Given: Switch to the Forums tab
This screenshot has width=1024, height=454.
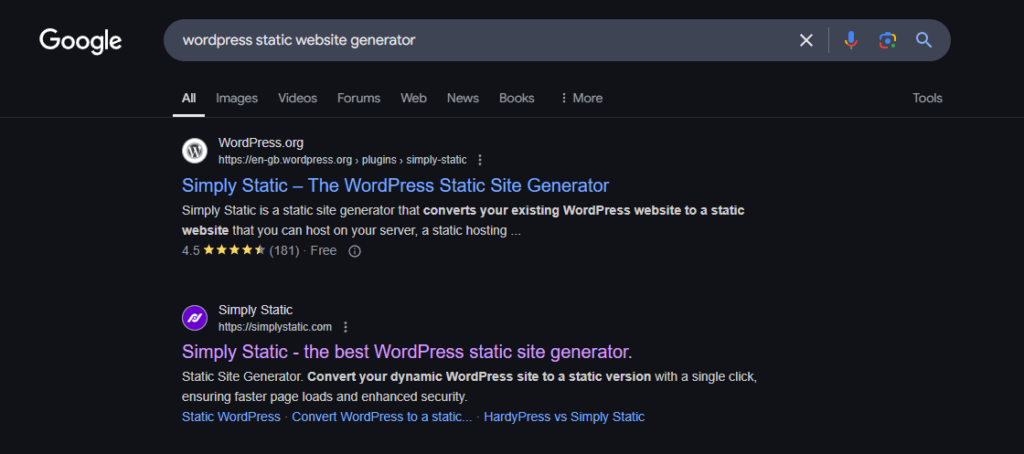Looking at the screenshot, I should tap(359, 98).
